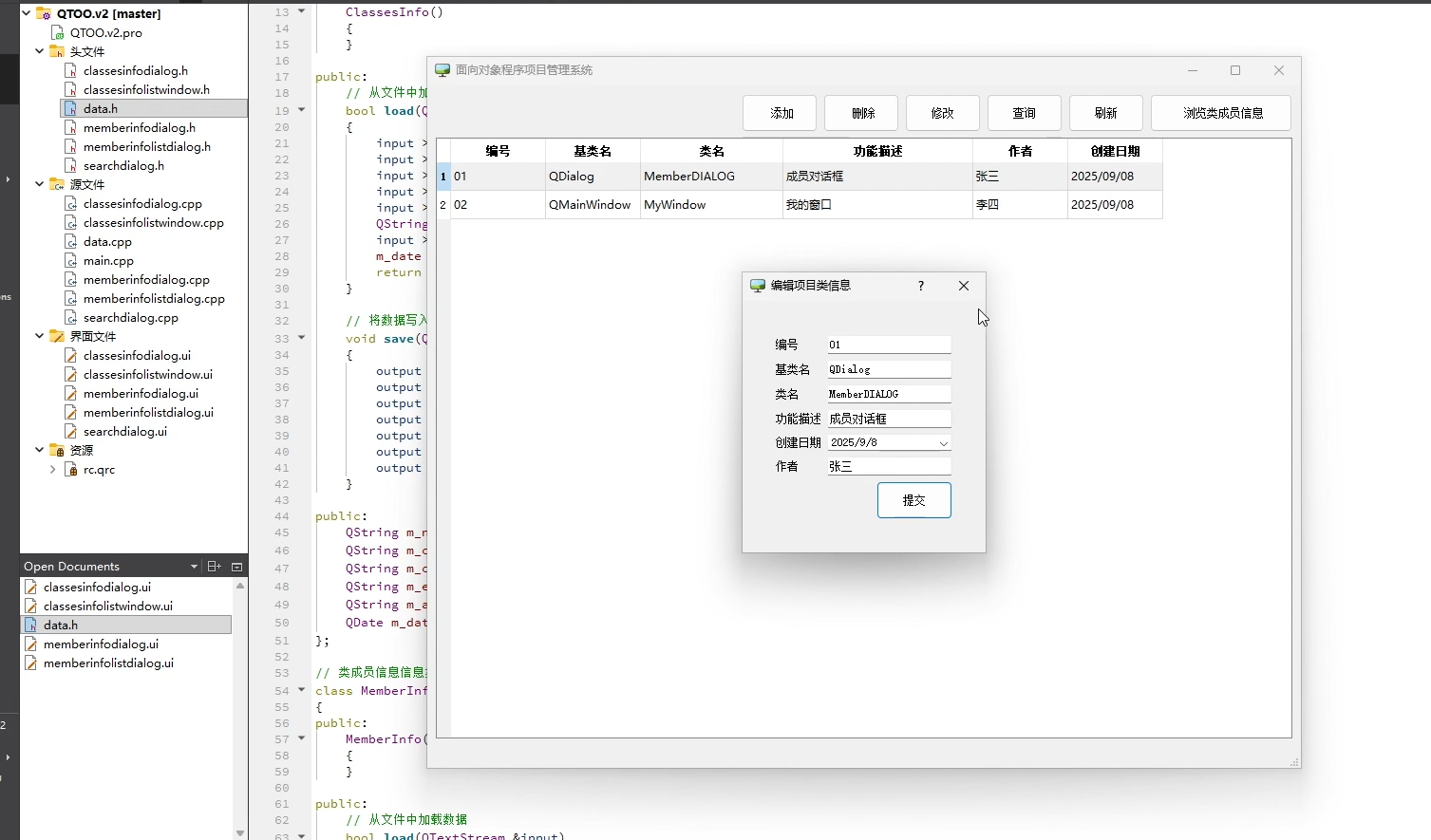
Task: Click the split icon in the Open Documents header
Action: point(214,567)
